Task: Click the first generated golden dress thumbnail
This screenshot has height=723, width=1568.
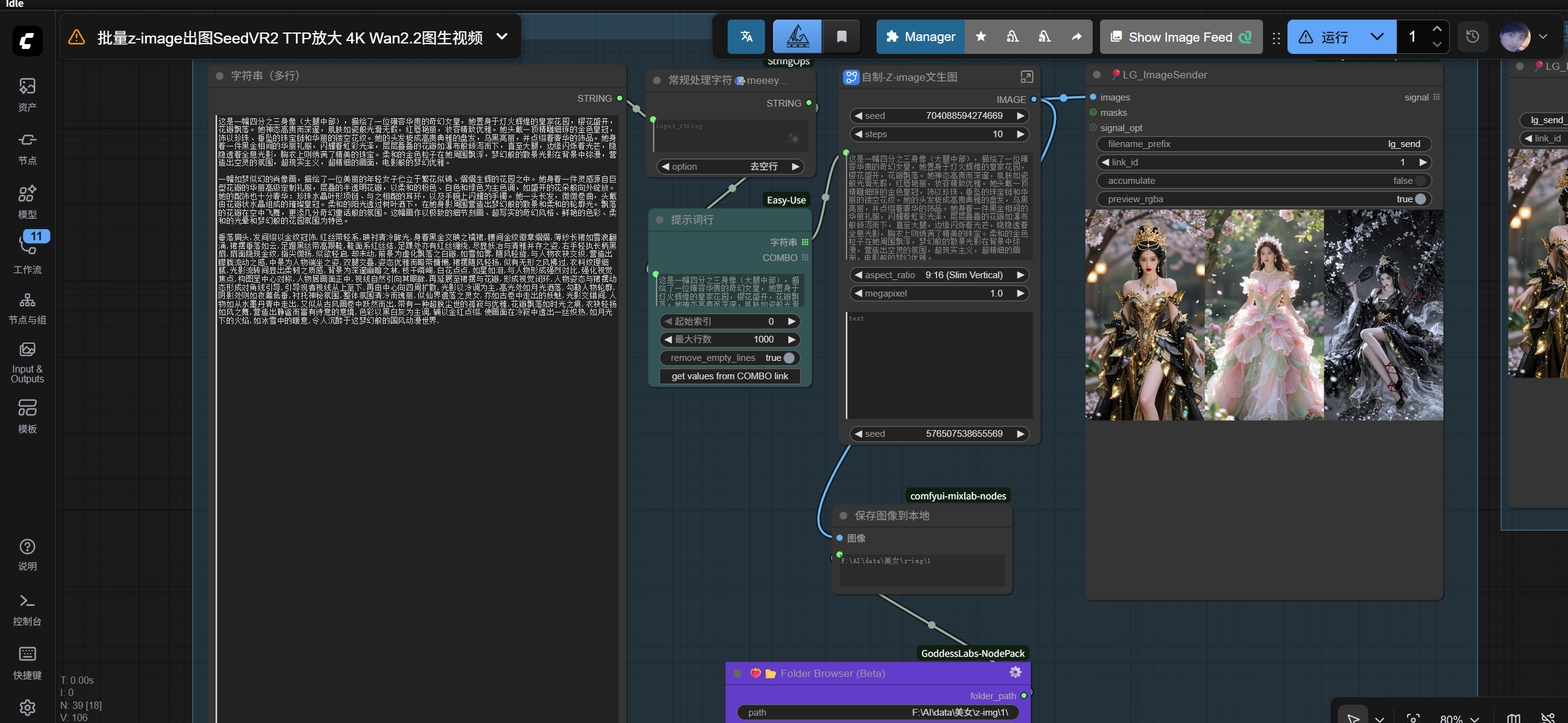Action: (x=1145, y=315)
